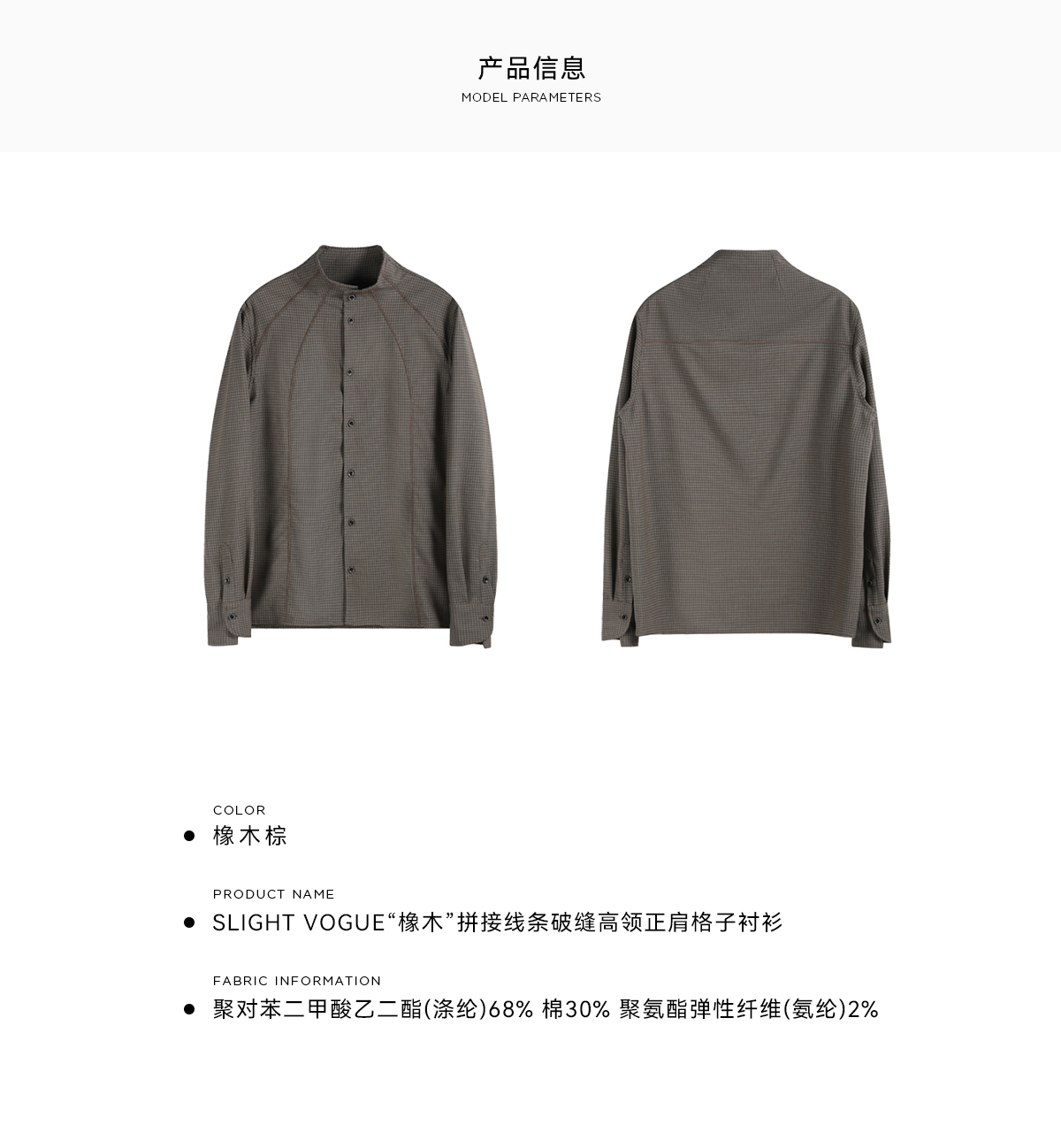
Task: Click the FABRIC INFORMATION label
Action: click(x=297, y=981)
